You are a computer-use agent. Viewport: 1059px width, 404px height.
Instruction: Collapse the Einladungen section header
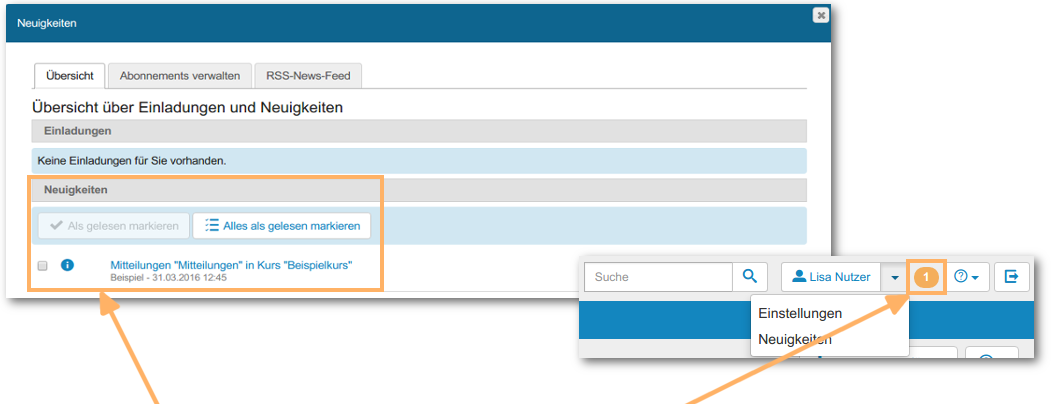(x=418, y=131)
